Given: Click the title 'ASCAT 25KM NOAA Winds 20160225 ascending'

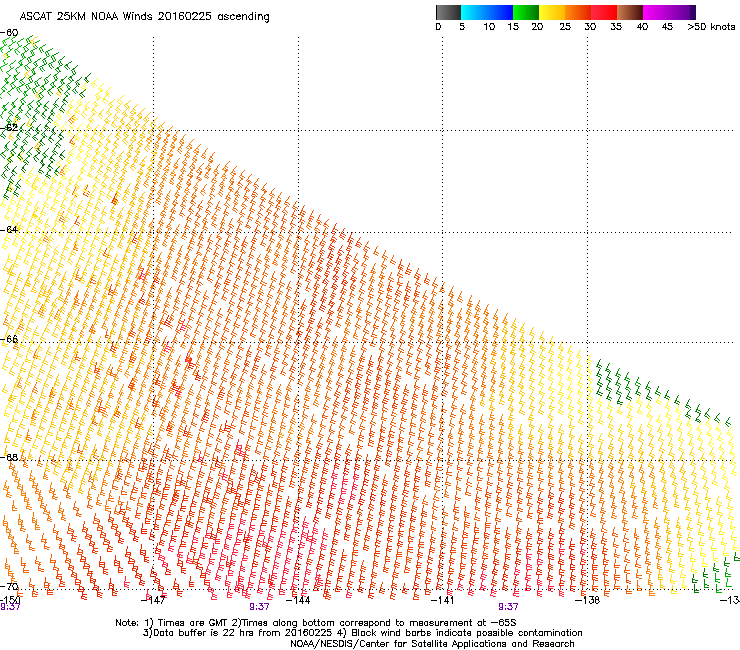Looking at the screenshot, I should [144, 17].
